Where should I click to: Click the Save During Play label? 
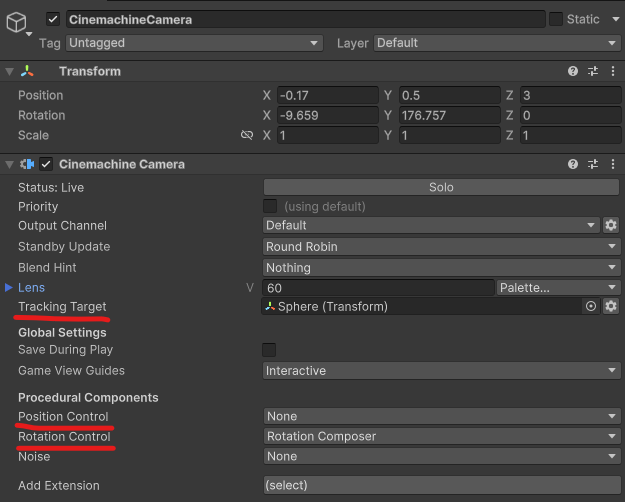(66, 350)
